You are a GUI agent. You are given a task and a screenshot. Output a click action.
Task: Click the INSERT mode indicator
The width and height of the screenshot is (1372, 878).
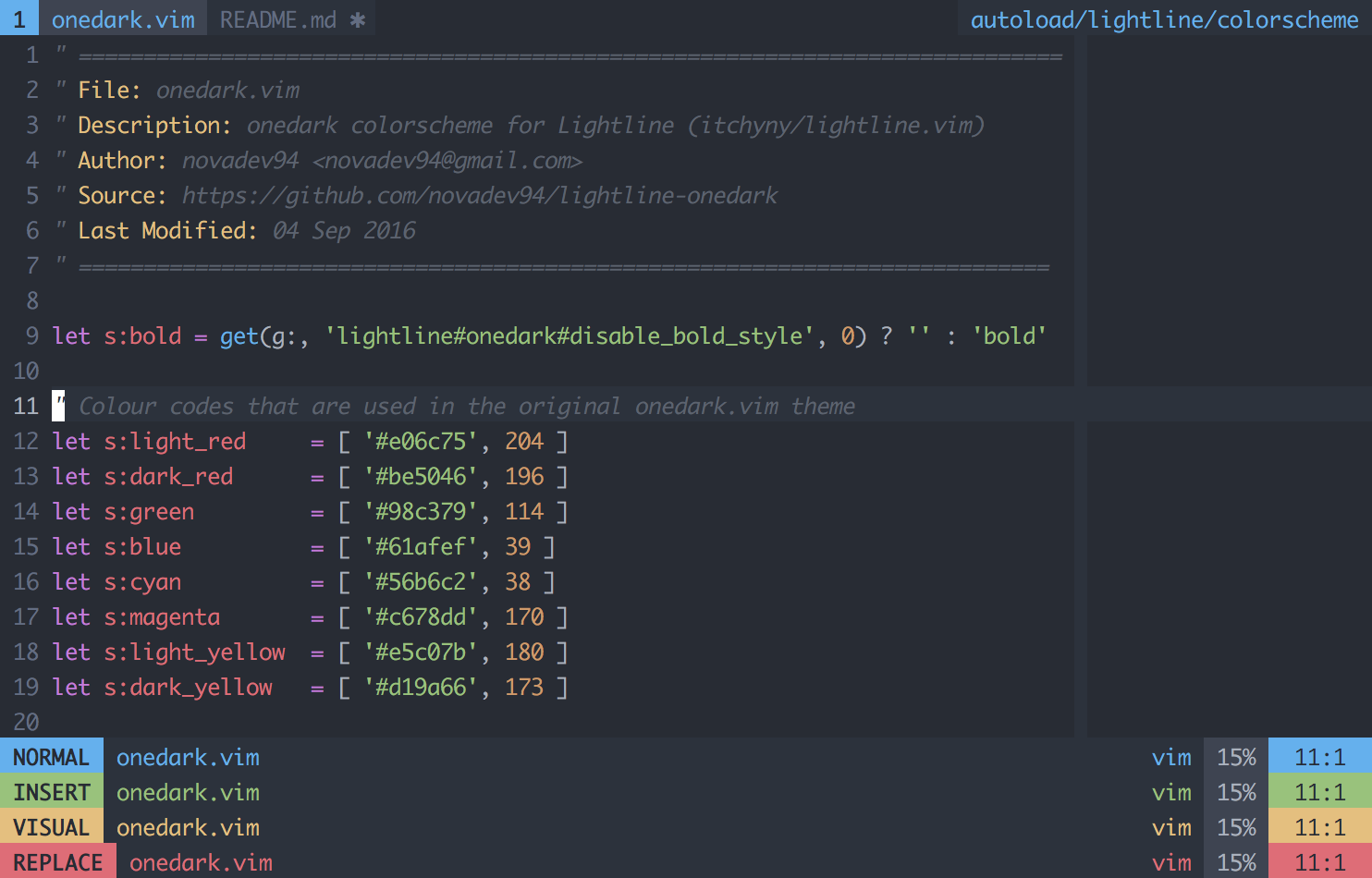tap(52, 792)
